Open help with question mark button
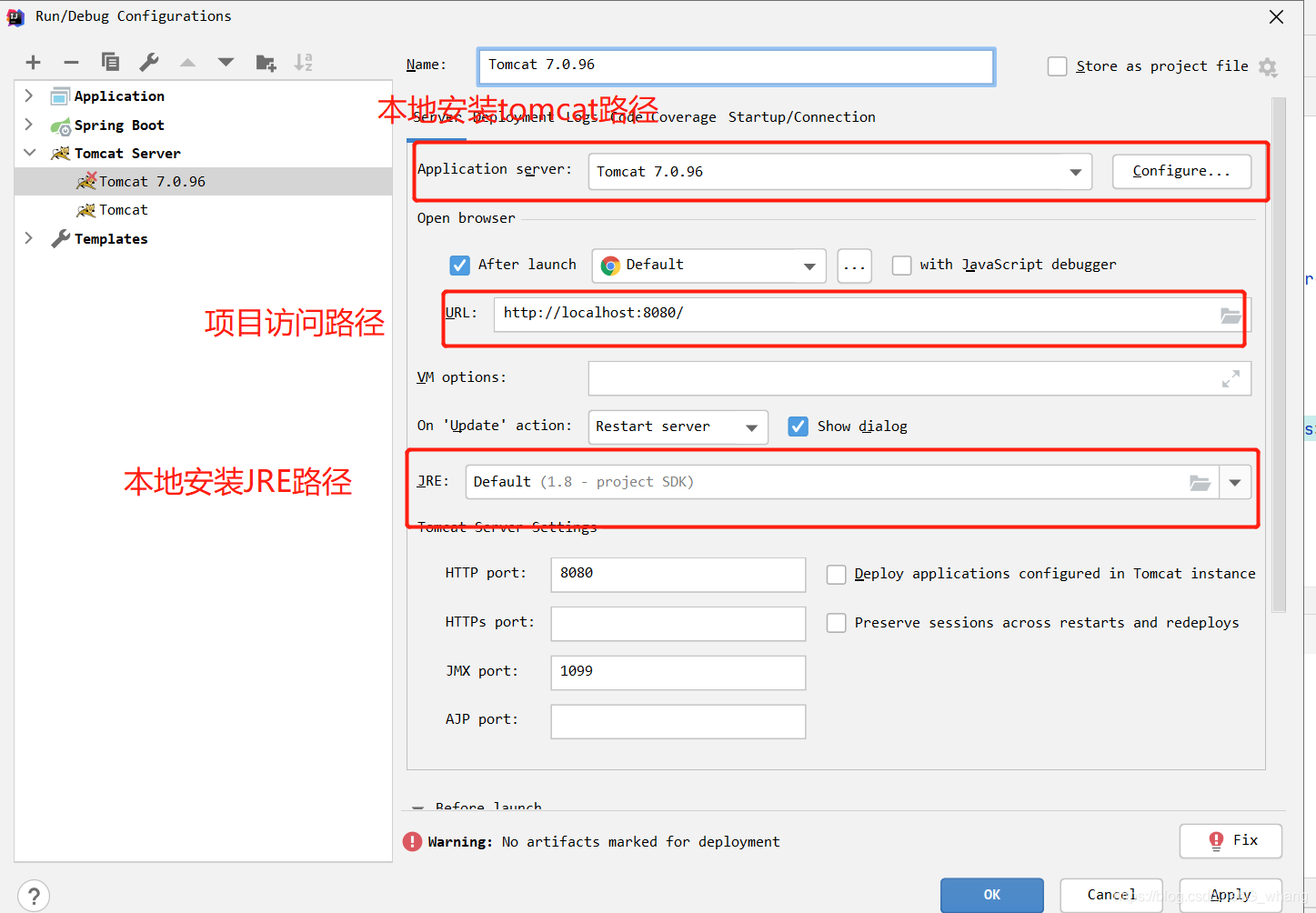The image size is (1316, 913). point(34,896)
